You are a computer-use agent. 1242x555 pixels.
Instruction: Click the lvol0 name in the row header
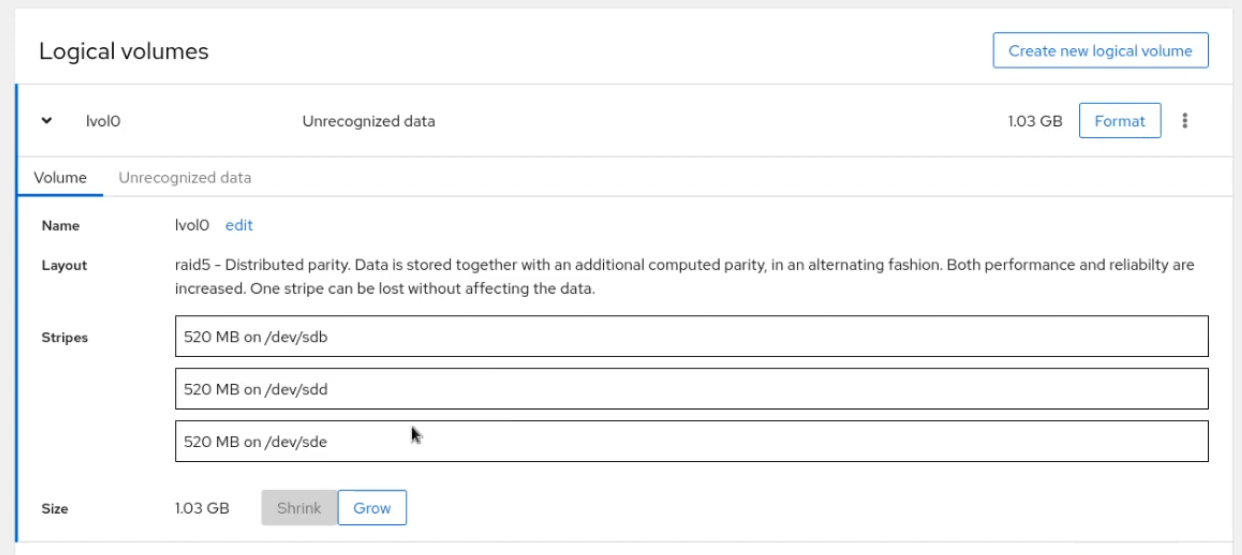[104, 122]
